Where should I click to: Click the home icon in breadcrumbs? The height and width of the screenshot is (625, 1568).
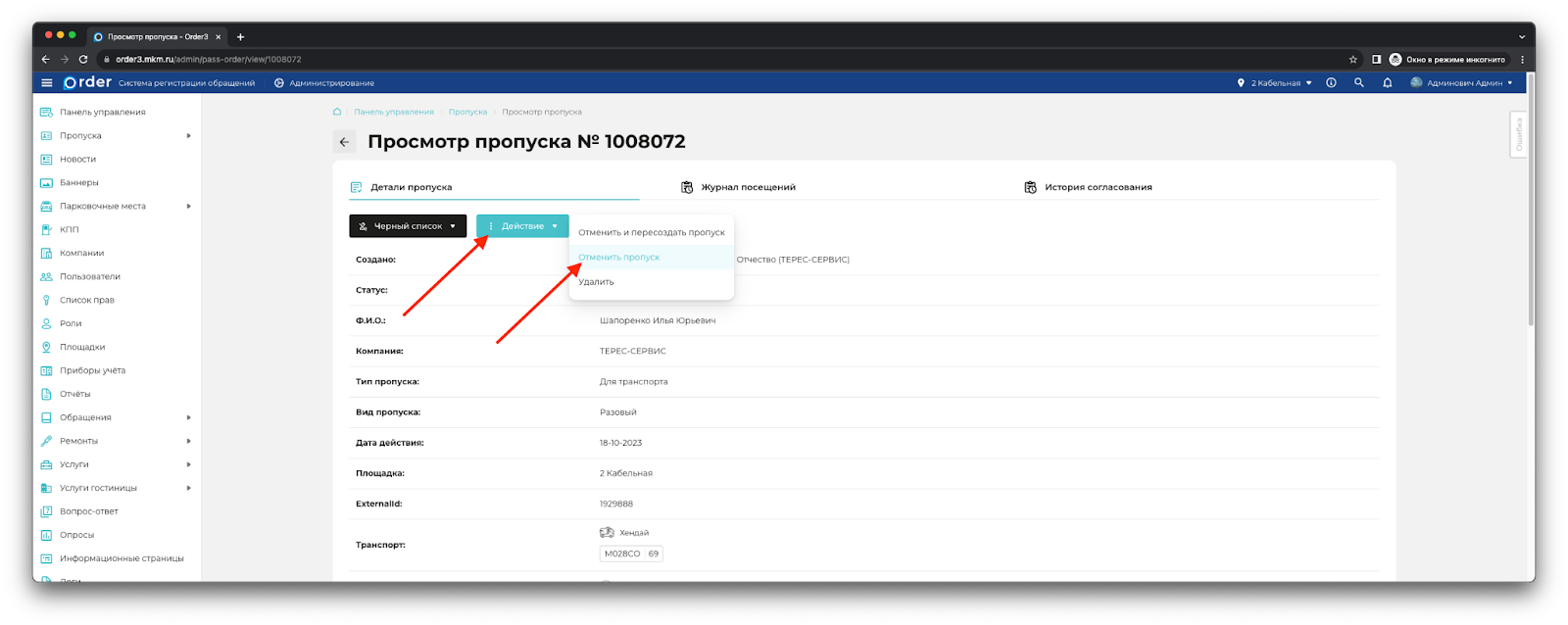pyautogui.click(x=337, y=112)
